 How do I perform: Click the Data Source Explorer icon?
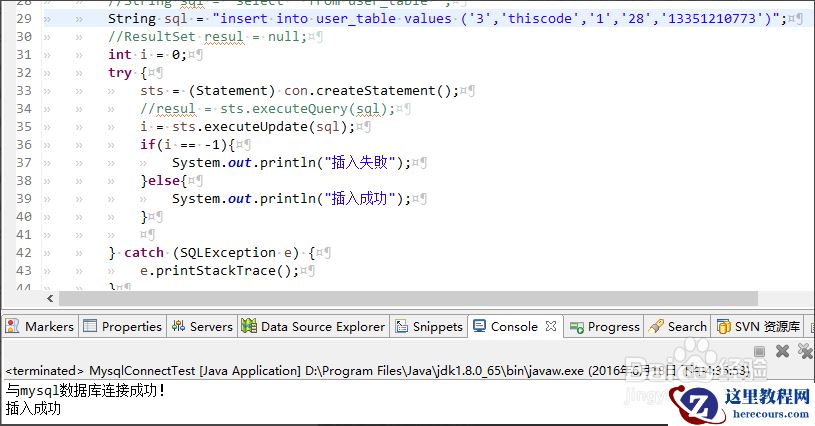pos(249,326)
